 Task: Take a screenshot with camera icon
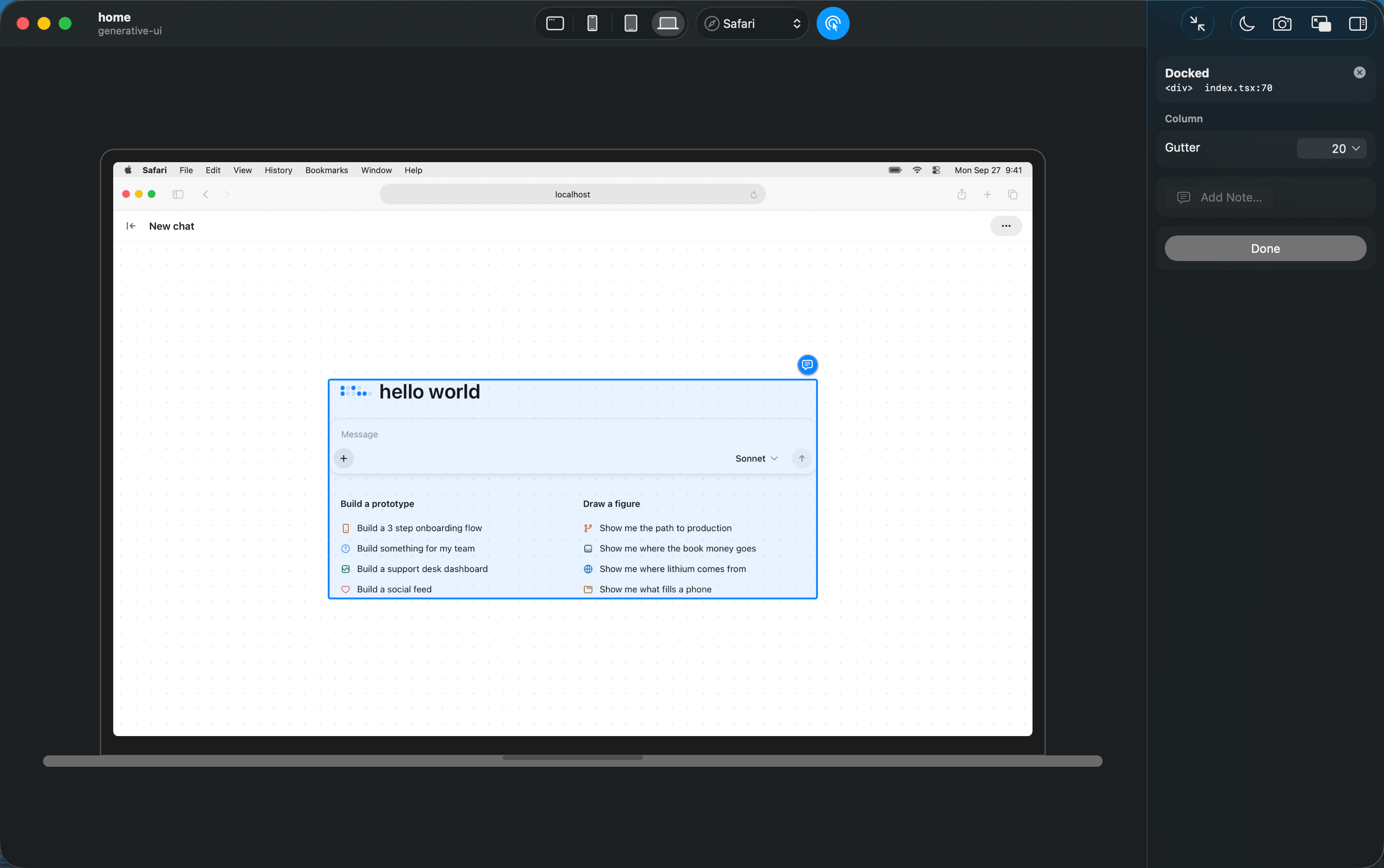coord(1282,23)
